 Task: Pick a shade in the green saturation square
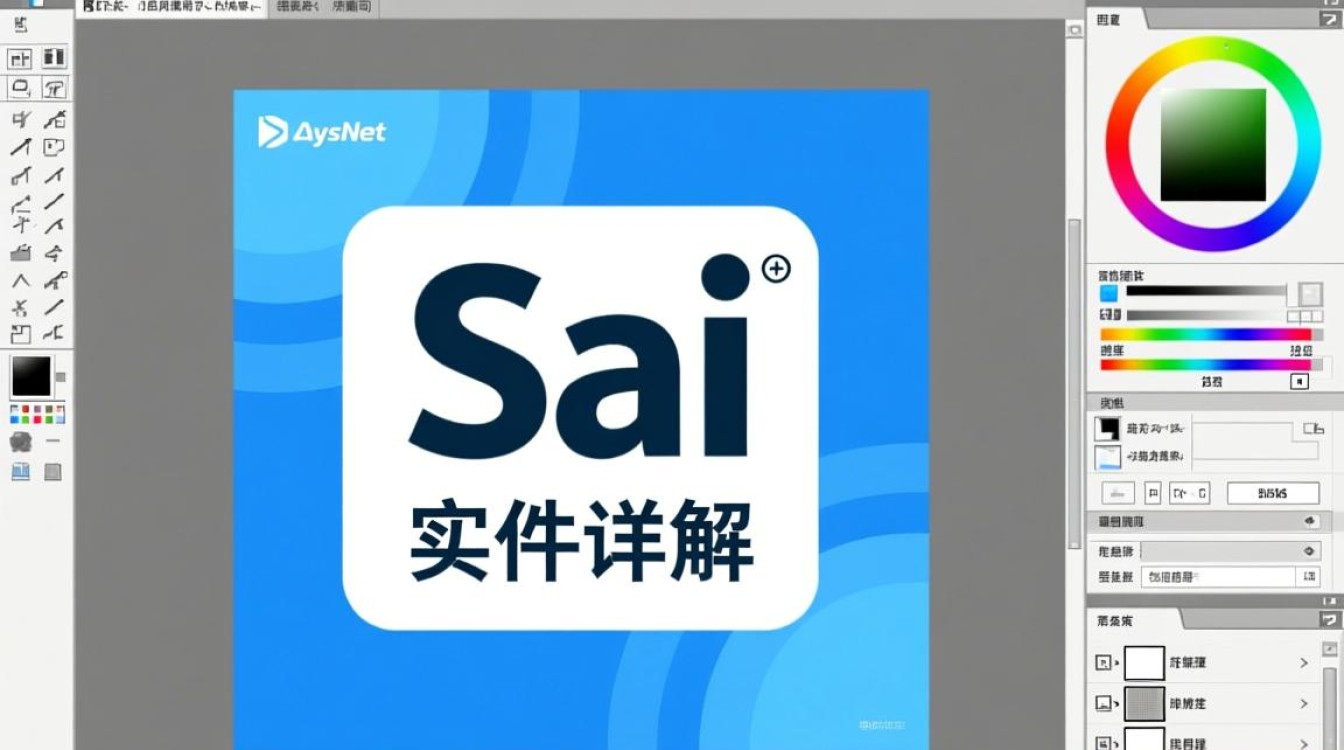1213,145
